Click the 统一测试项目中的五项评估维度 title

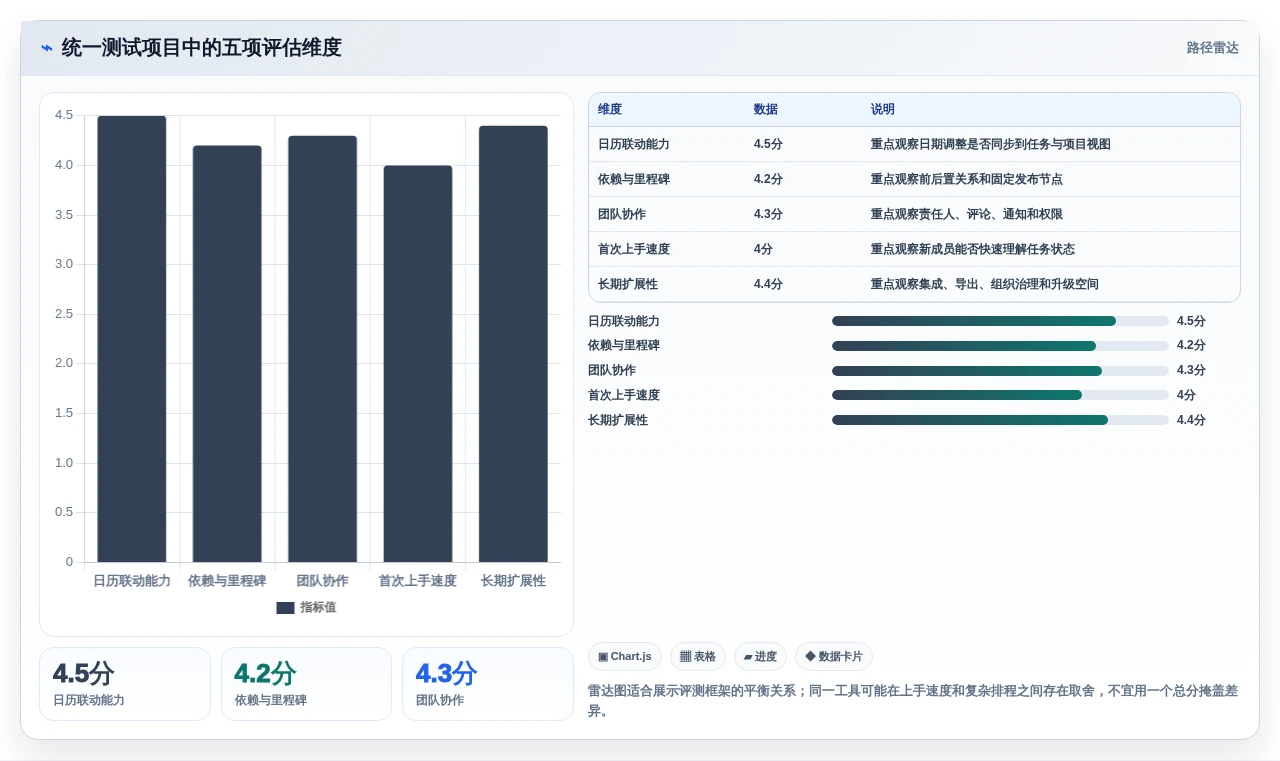(x=201, y=48)
